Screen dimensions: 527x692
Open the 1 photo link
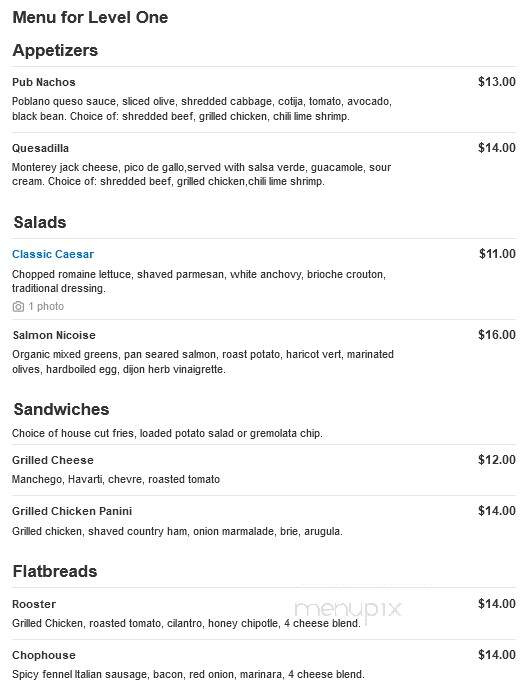46,307
